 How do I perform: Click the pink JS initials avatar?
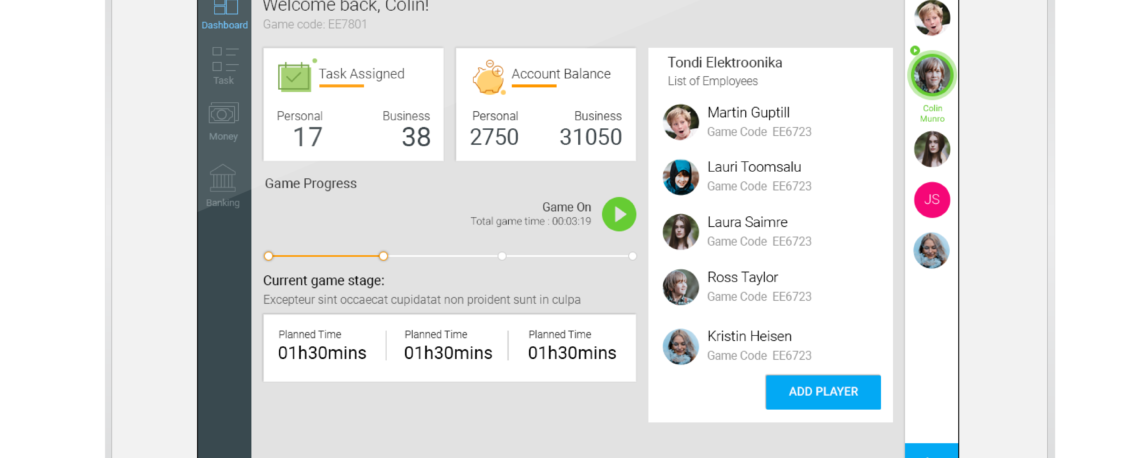coord(931,200)
